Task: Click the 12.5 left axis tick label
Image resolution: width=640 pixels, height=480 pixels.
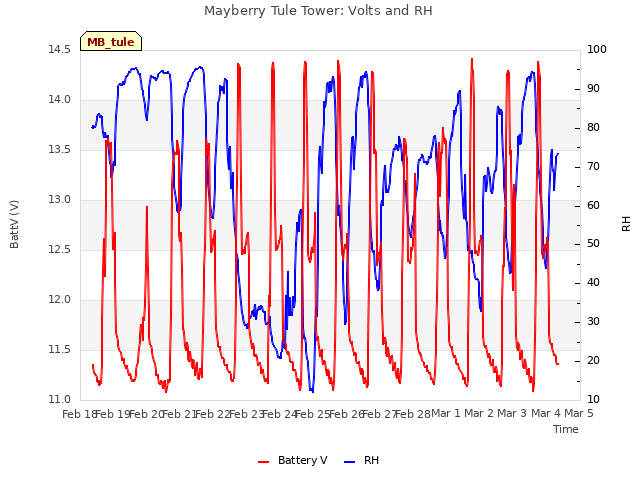Action: [x=60, y=250]
